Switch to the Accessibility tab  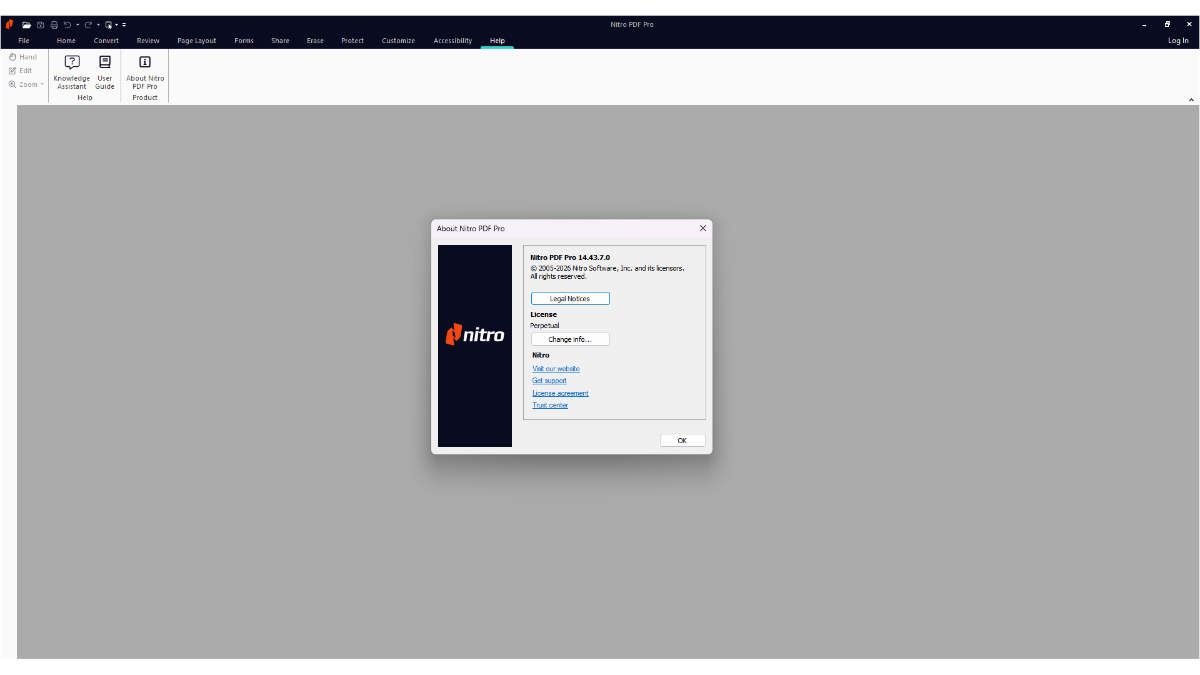(x=453, y=41)
